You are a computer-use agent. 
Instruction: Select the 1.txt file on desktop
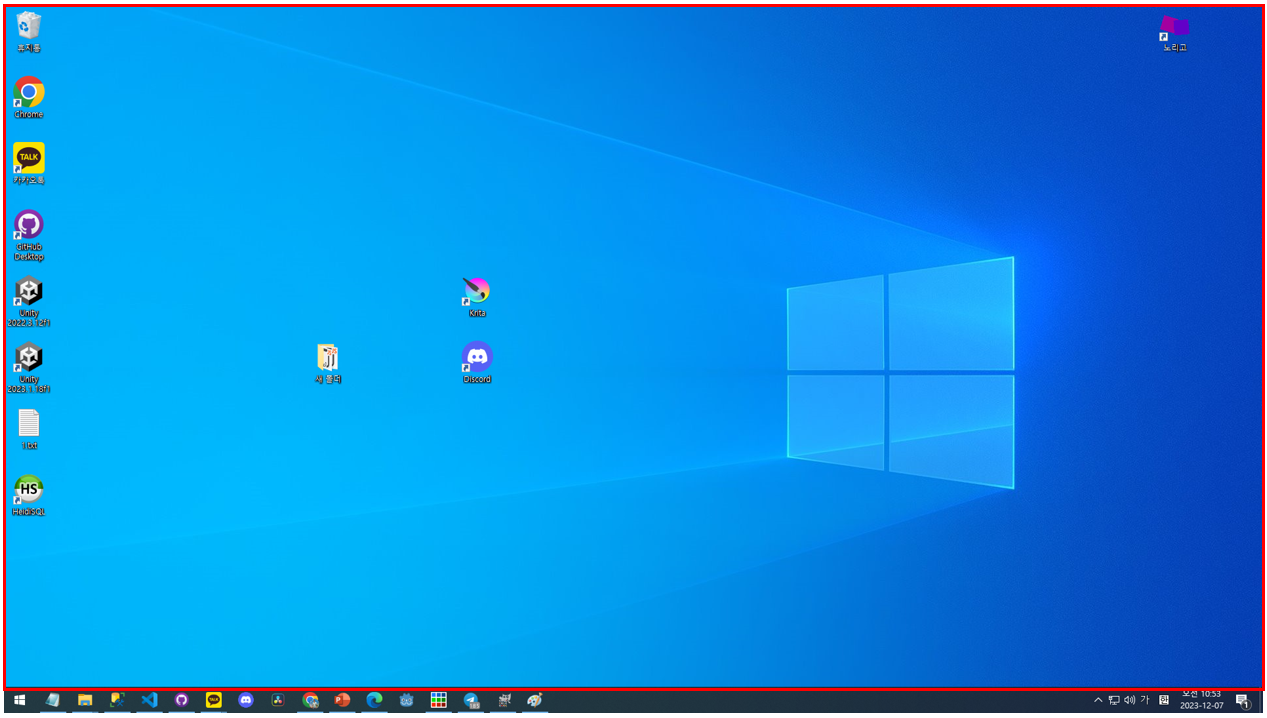29,428
